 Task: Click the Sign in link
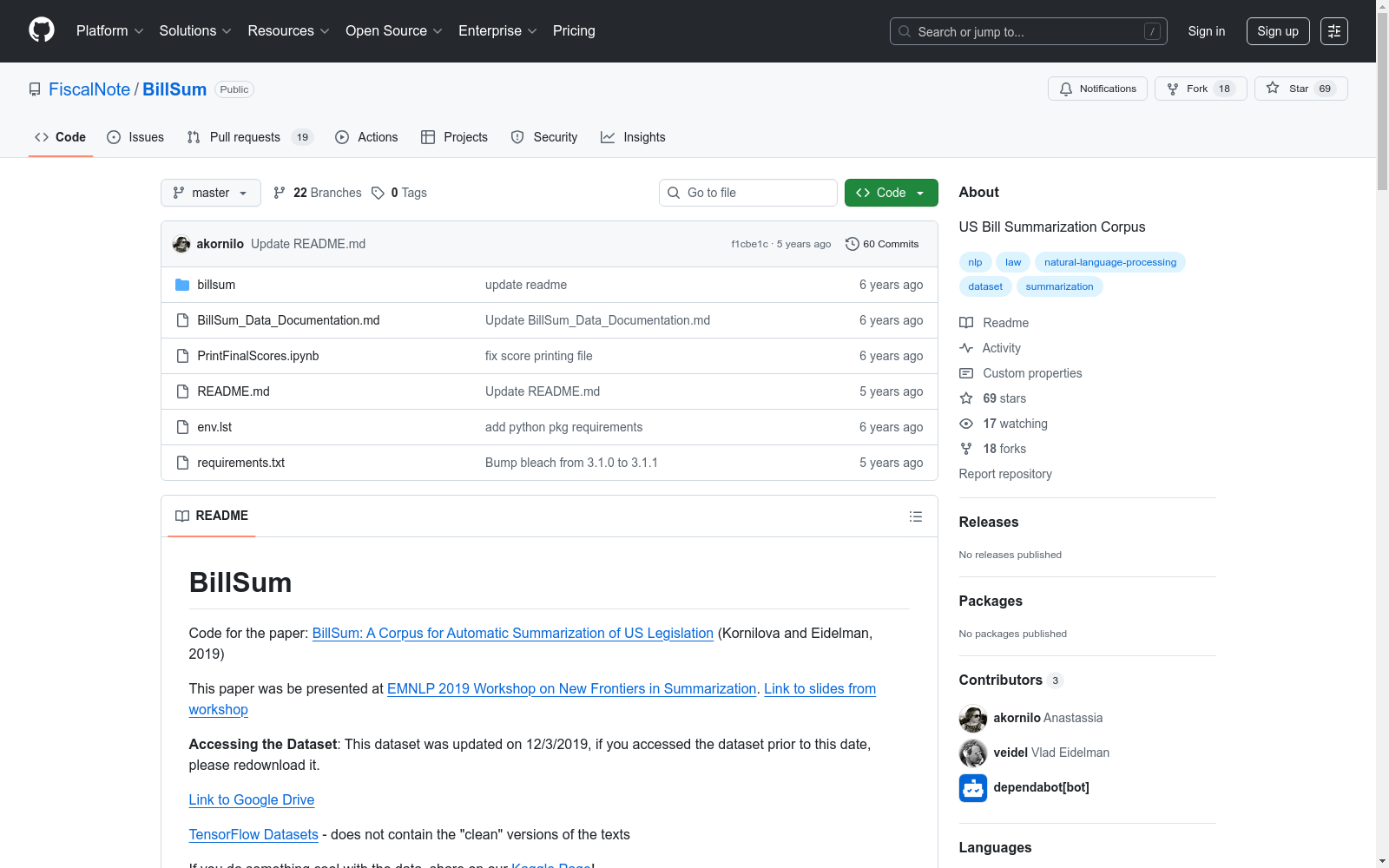click(x=1207, y=31)
